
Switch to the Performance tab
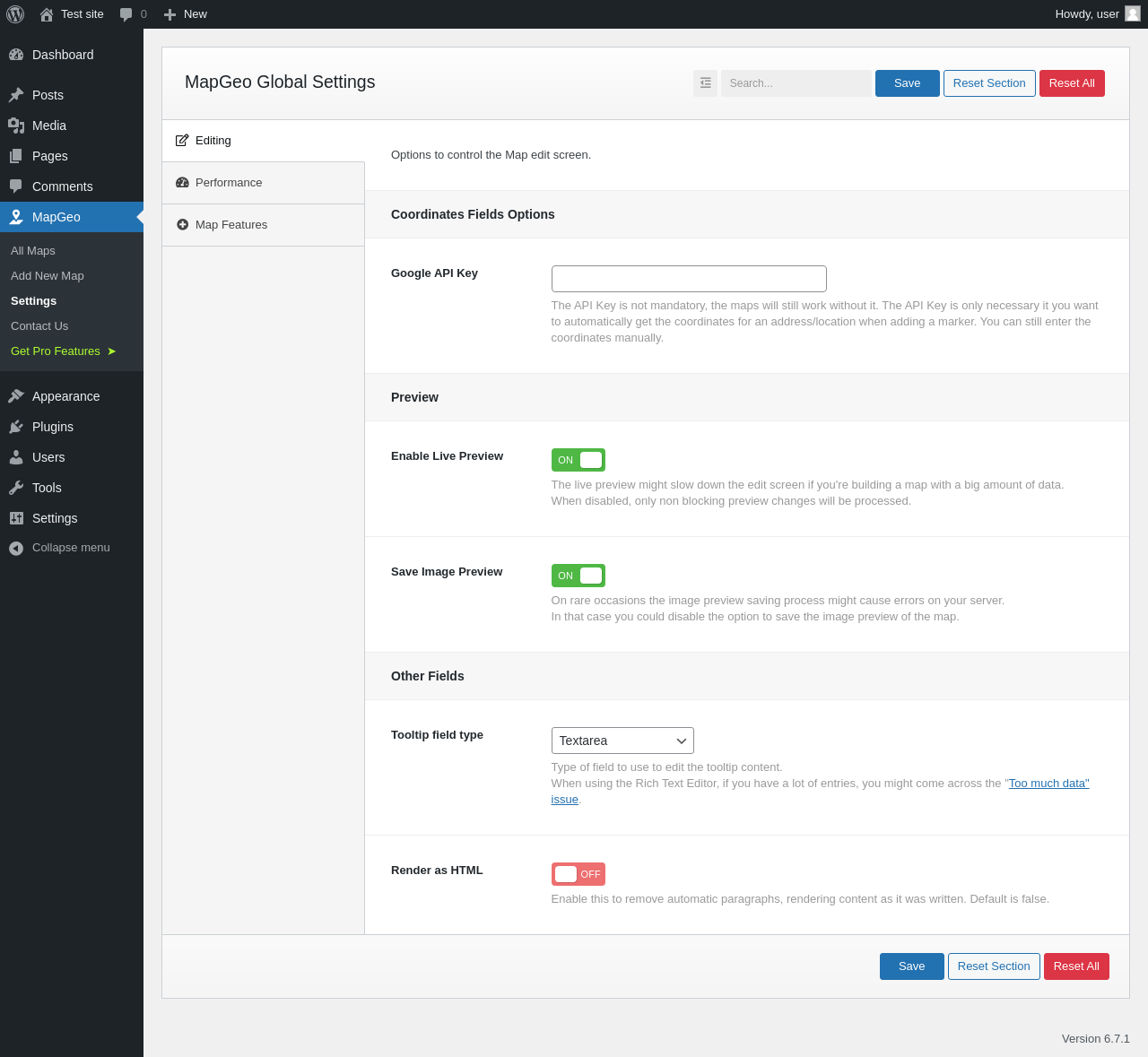[229, 183]
